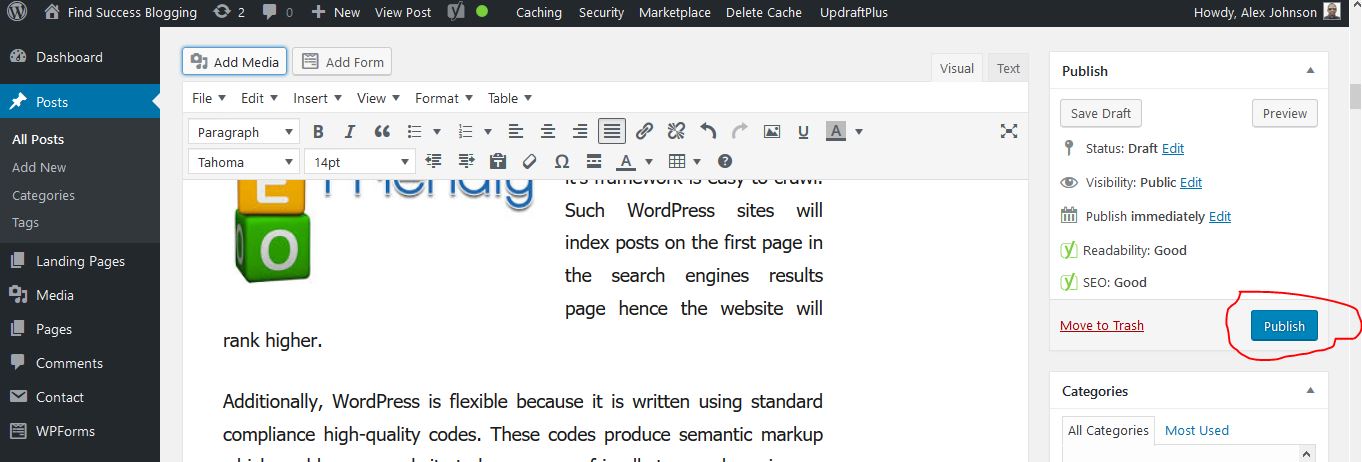Open the View menu
Viewport: 1362px width, 462px height.
tap(378, 98)
